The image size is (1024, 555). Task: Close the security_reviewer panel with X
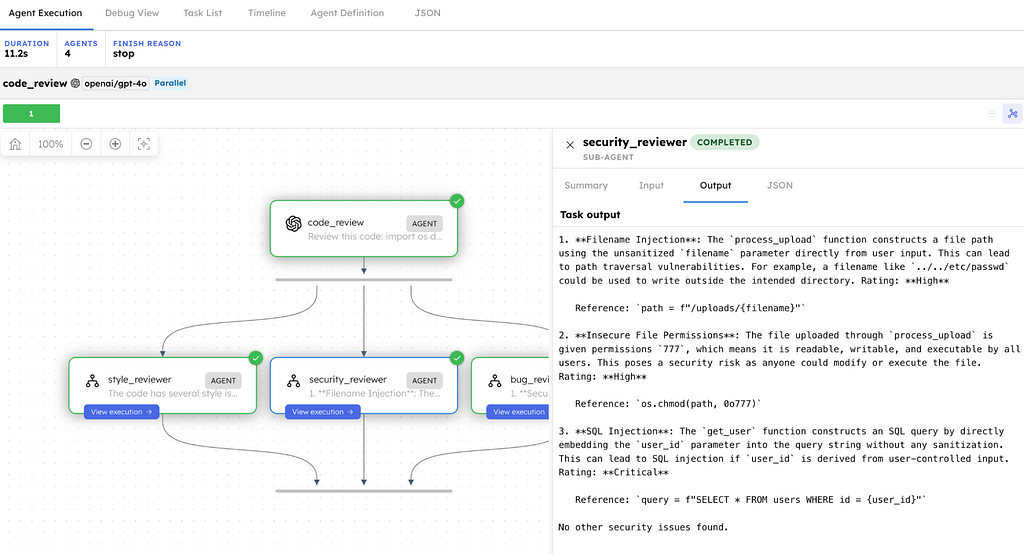tap(570, 145)
